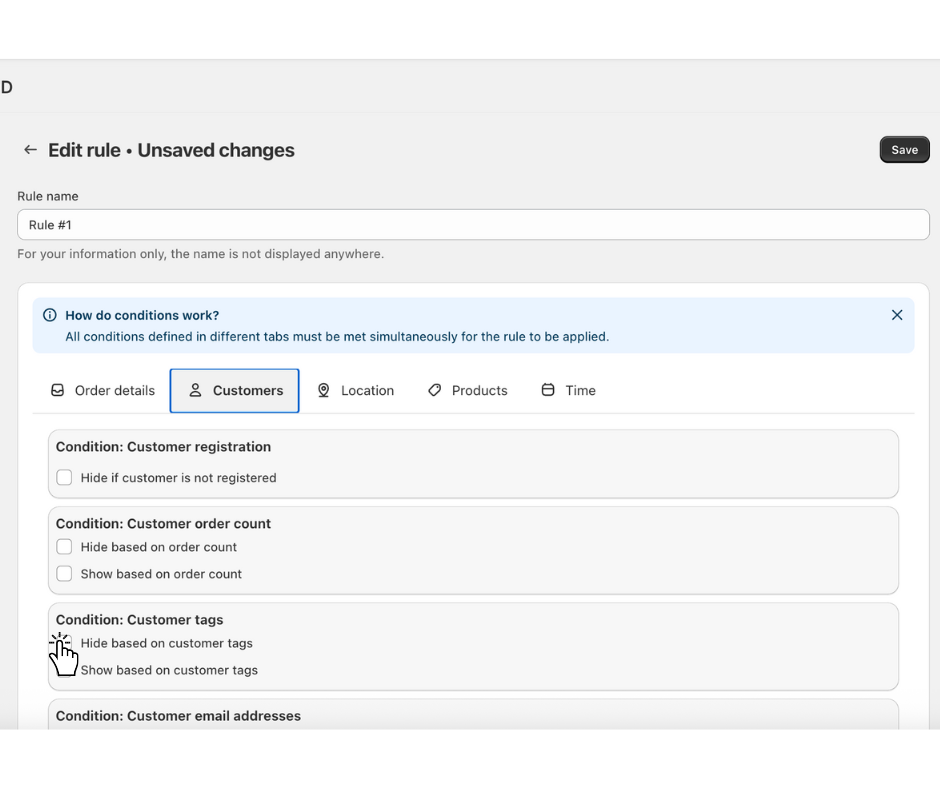Click the map pin icon on Location tab
This screenshot has width=940, height=788.
click(x=324, y=390)
